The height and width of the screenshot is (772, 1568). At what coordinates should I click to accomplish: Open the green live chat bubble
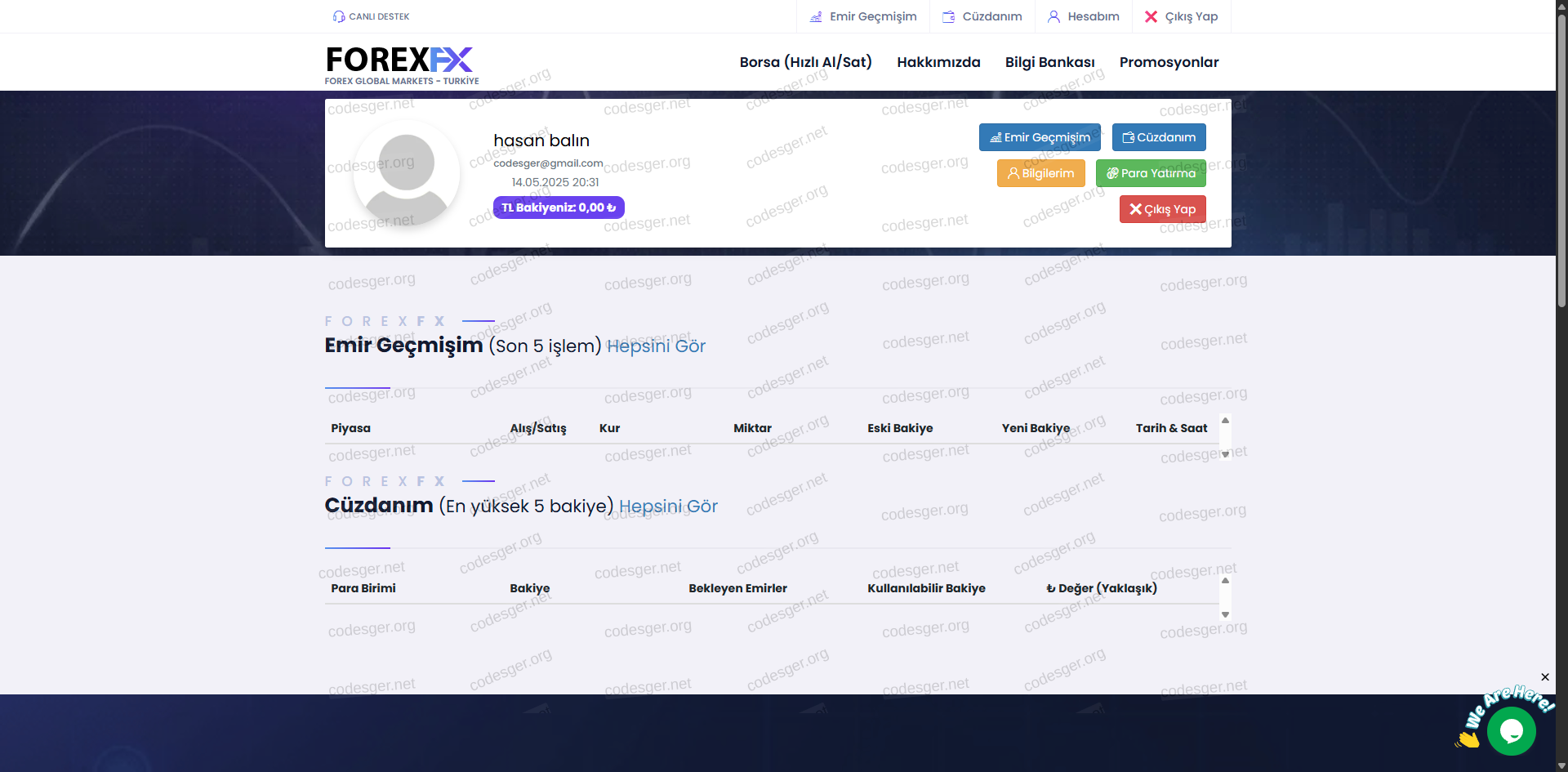1511,730
